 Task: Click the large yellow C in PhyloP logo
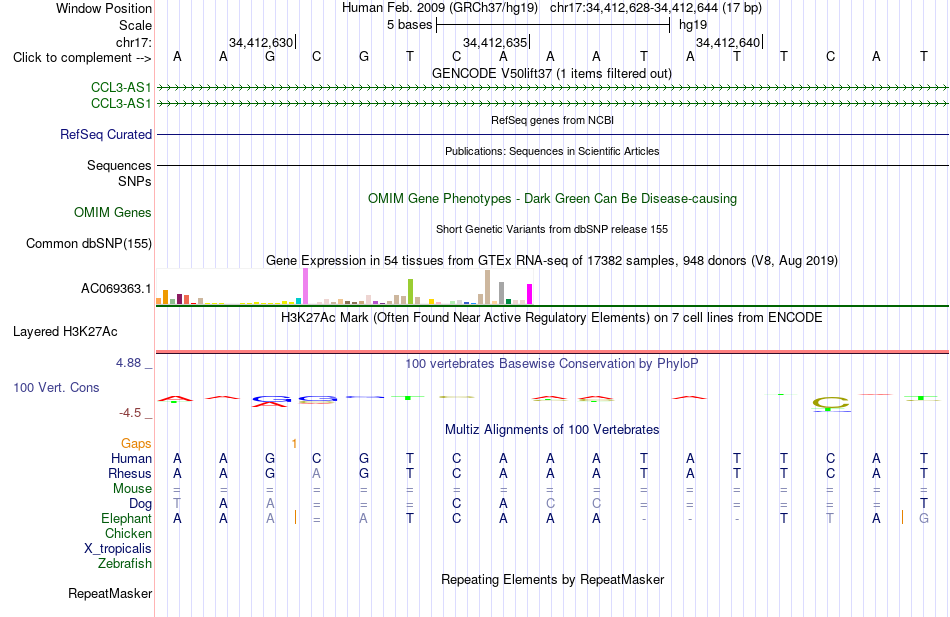coord(831,402)
